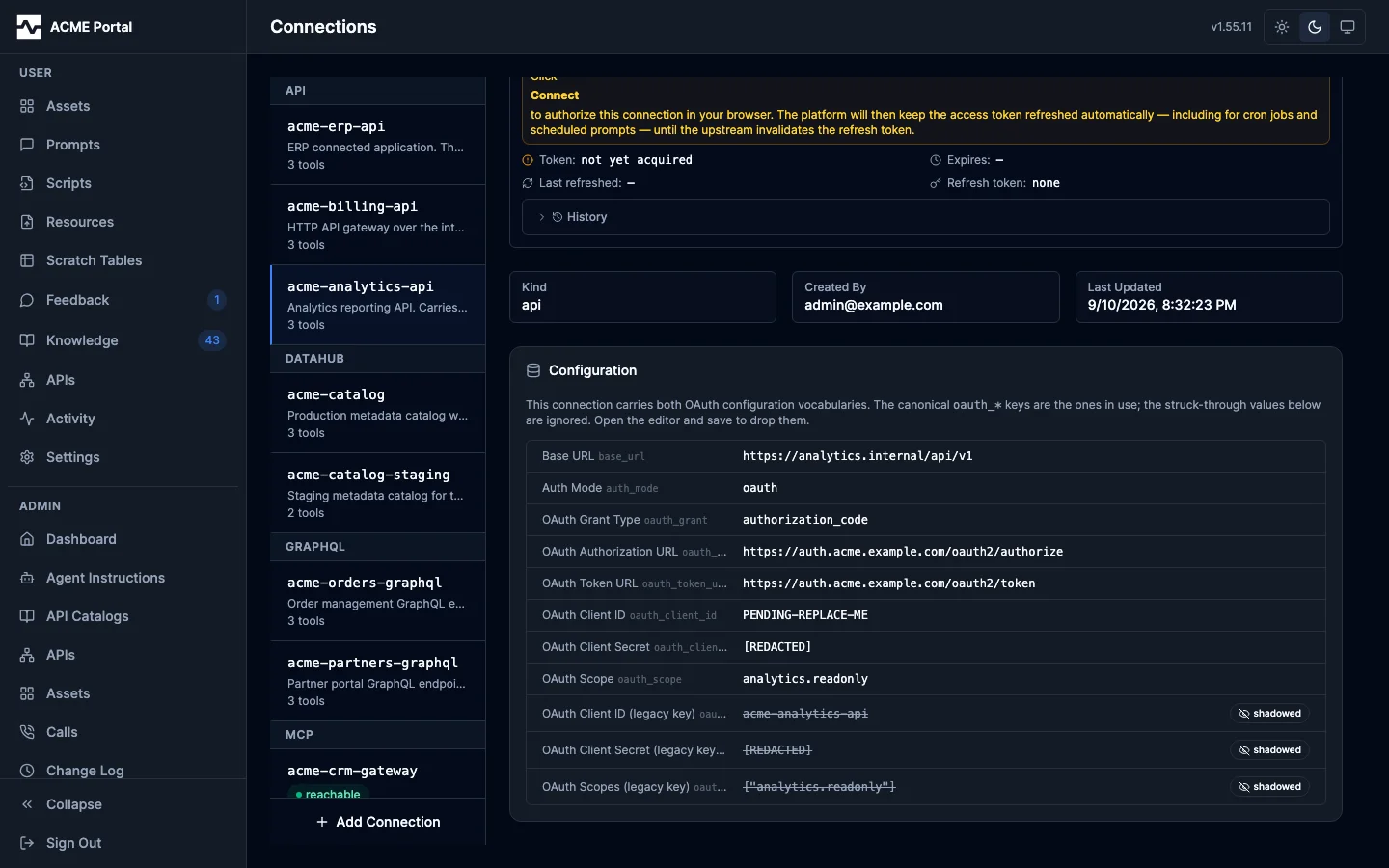This screenshot has width=1389, height=868.
Task: Select the acme-catalog connection
Action: coord(378,413)
